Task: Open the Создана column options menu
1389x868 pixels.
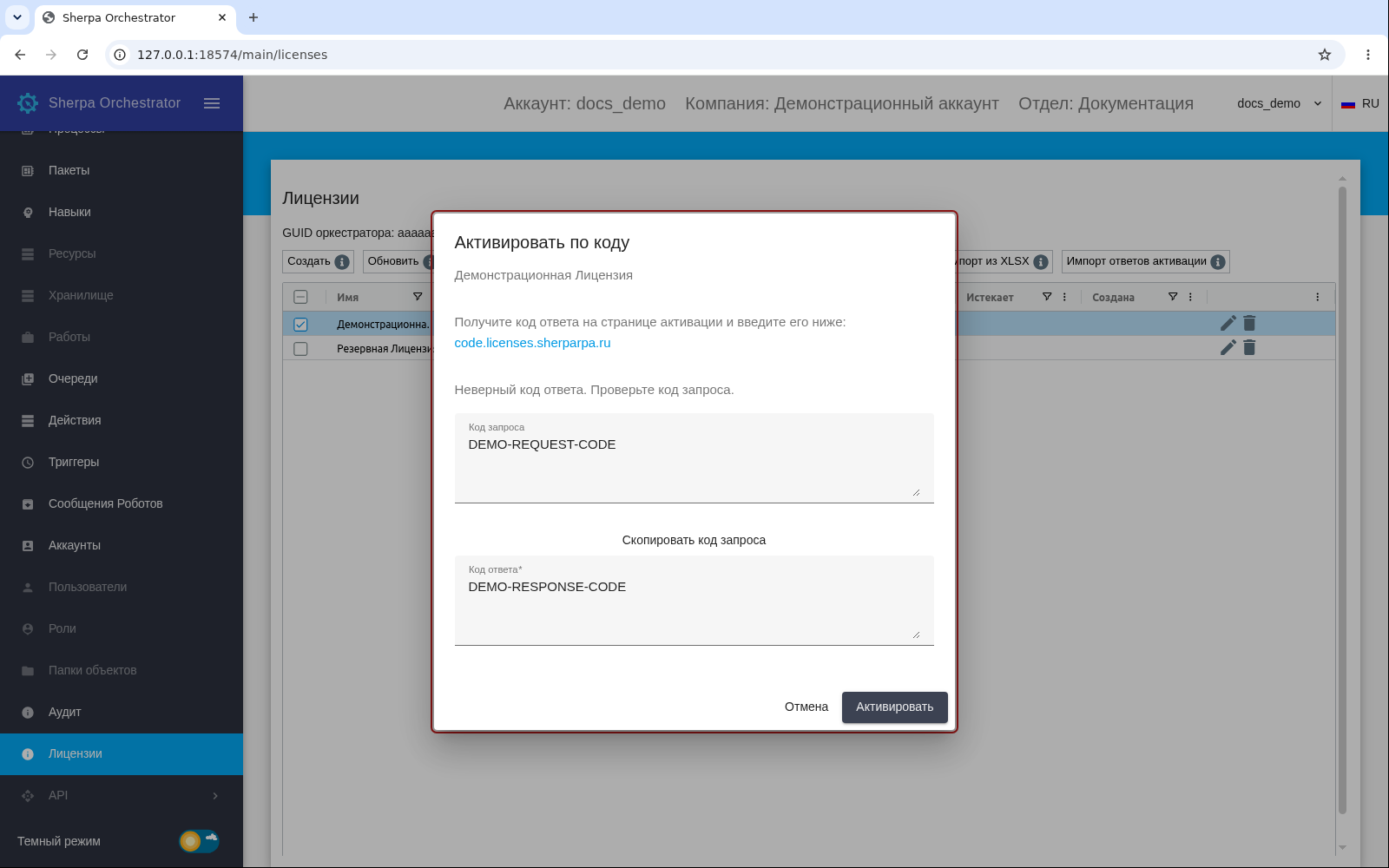Action: tap(1190, 297)
